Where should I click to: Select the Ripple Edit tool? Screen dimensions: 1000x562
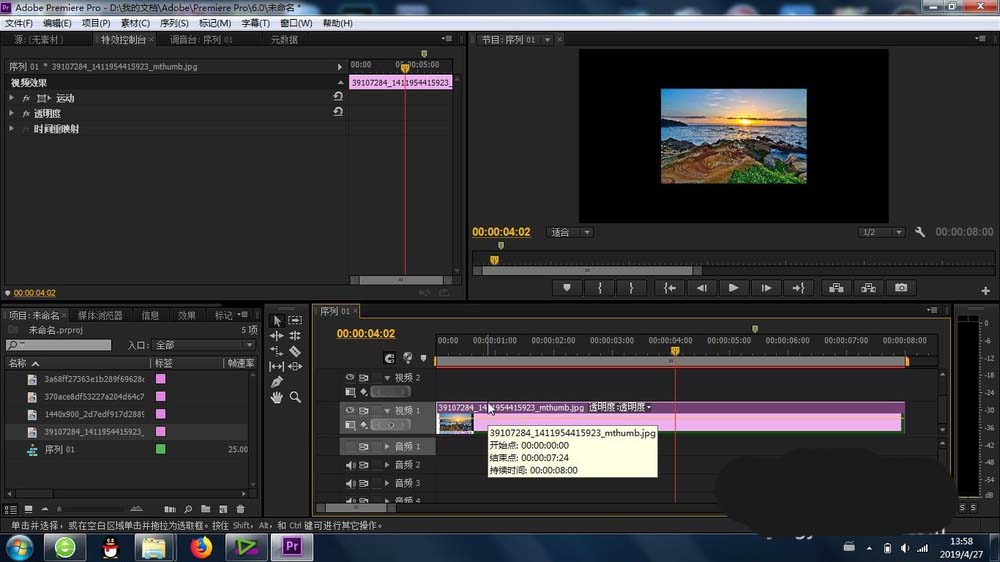click(x=277, y=336)
